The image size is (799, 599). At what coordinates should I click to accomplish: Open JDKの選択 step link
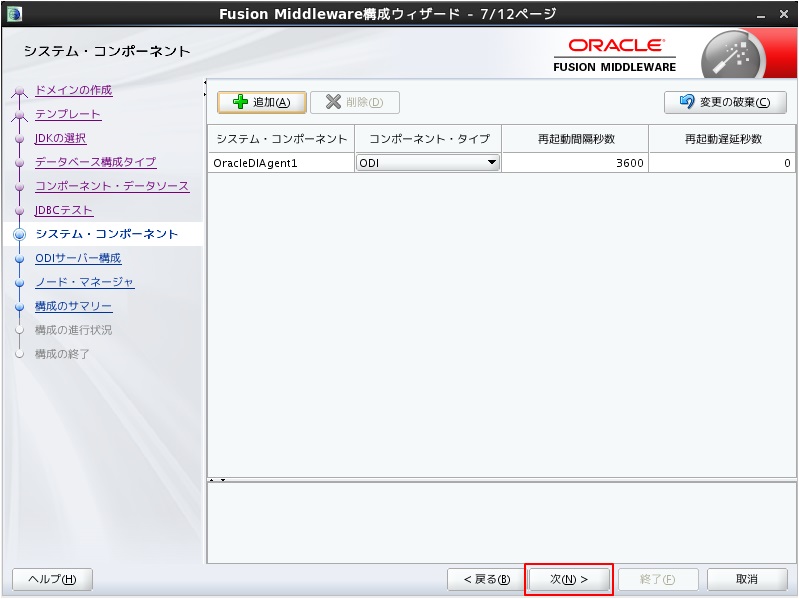click(x=60, y=138)
